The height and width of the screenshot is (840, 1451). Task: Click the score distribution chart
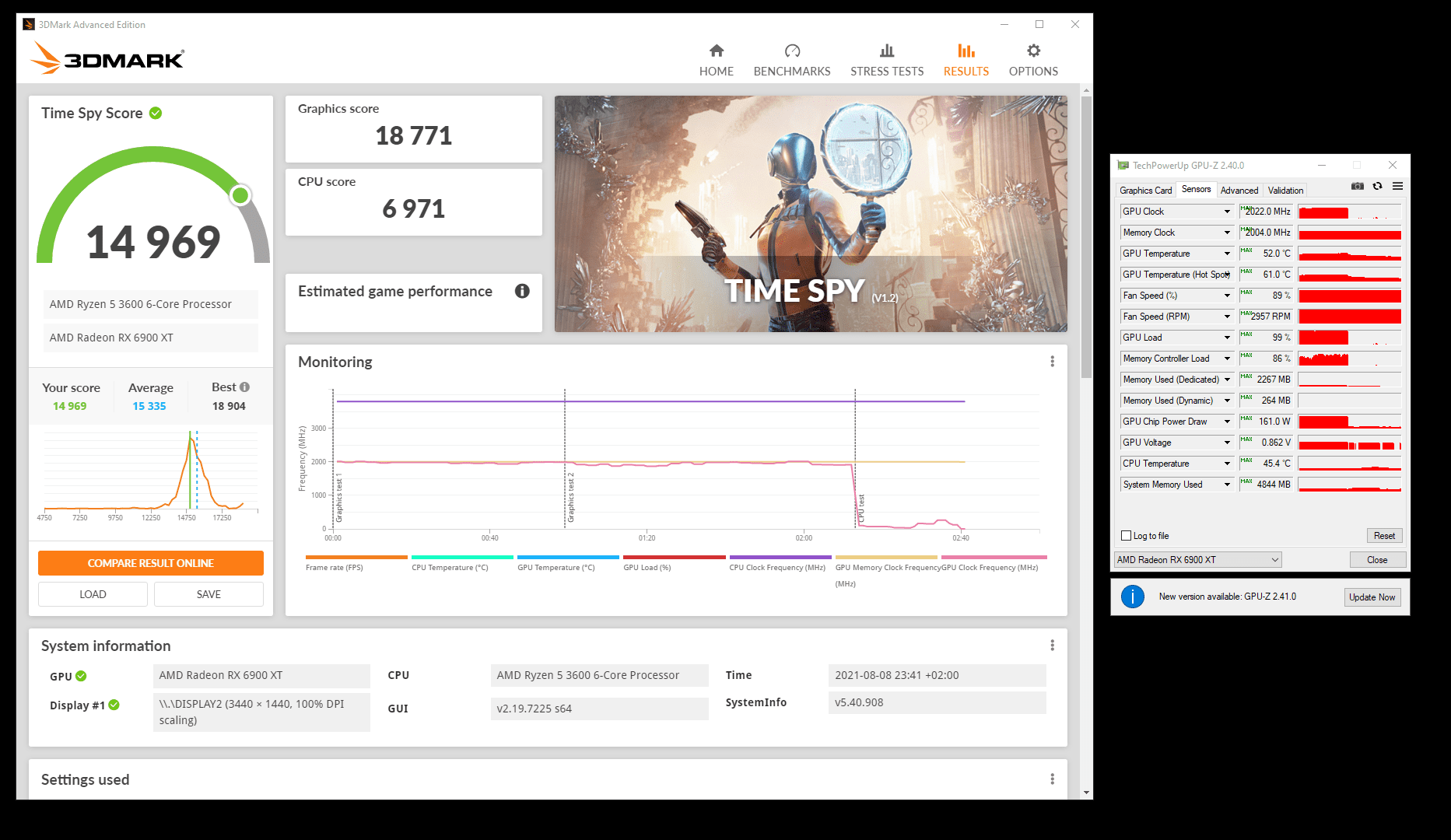(150, 474)
